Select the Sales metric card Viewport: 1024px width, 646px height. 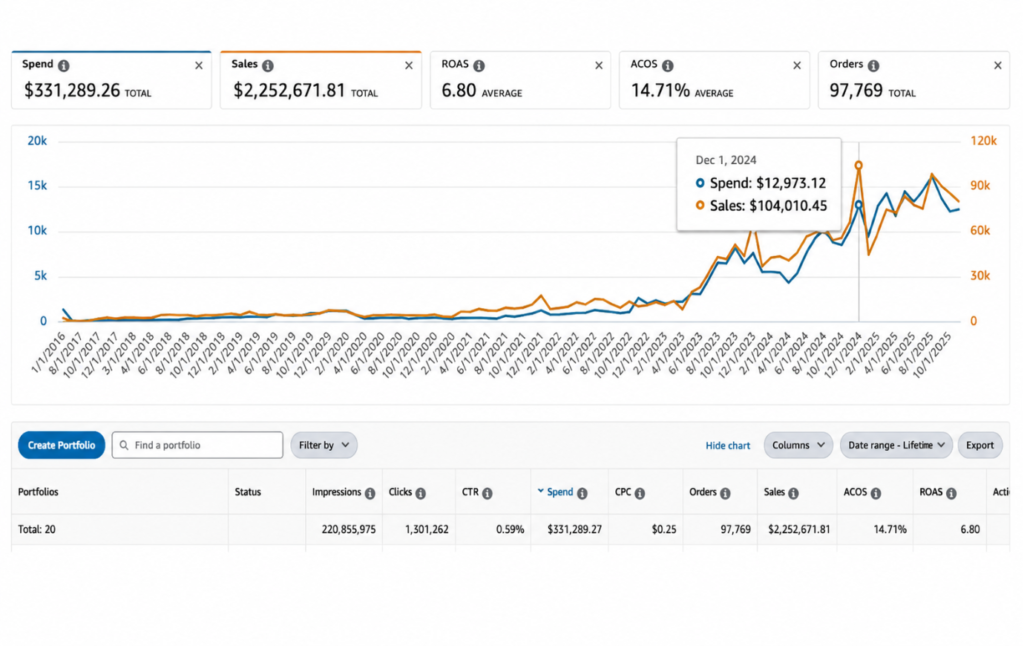tap(321, 80)
